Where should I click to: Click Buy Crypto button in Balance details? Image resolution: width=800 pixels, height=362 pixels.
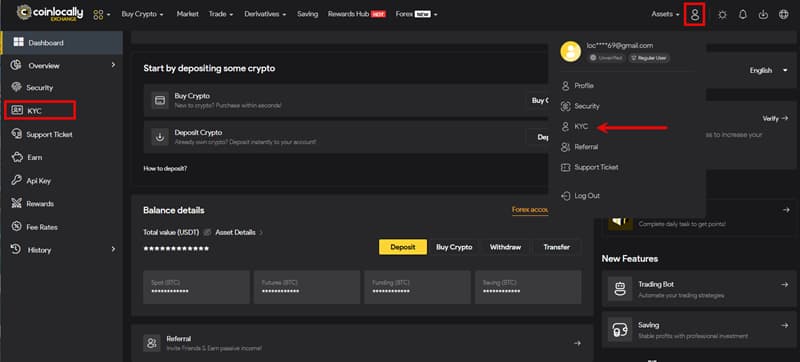click(x=454, y=247)
